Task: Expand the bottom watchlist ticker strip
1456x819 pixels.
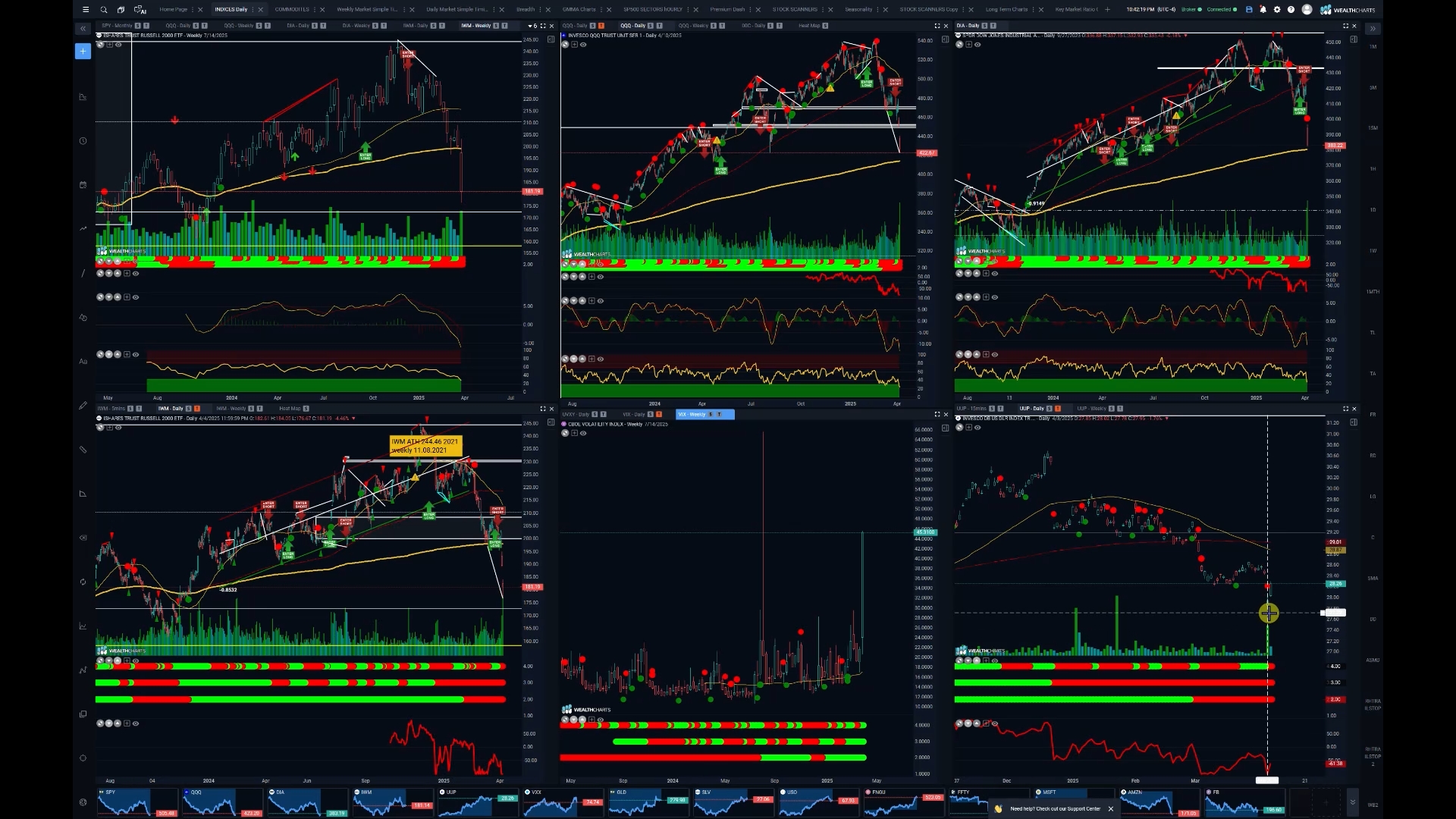Action: pyautogui.click(x=1352, y=802)
